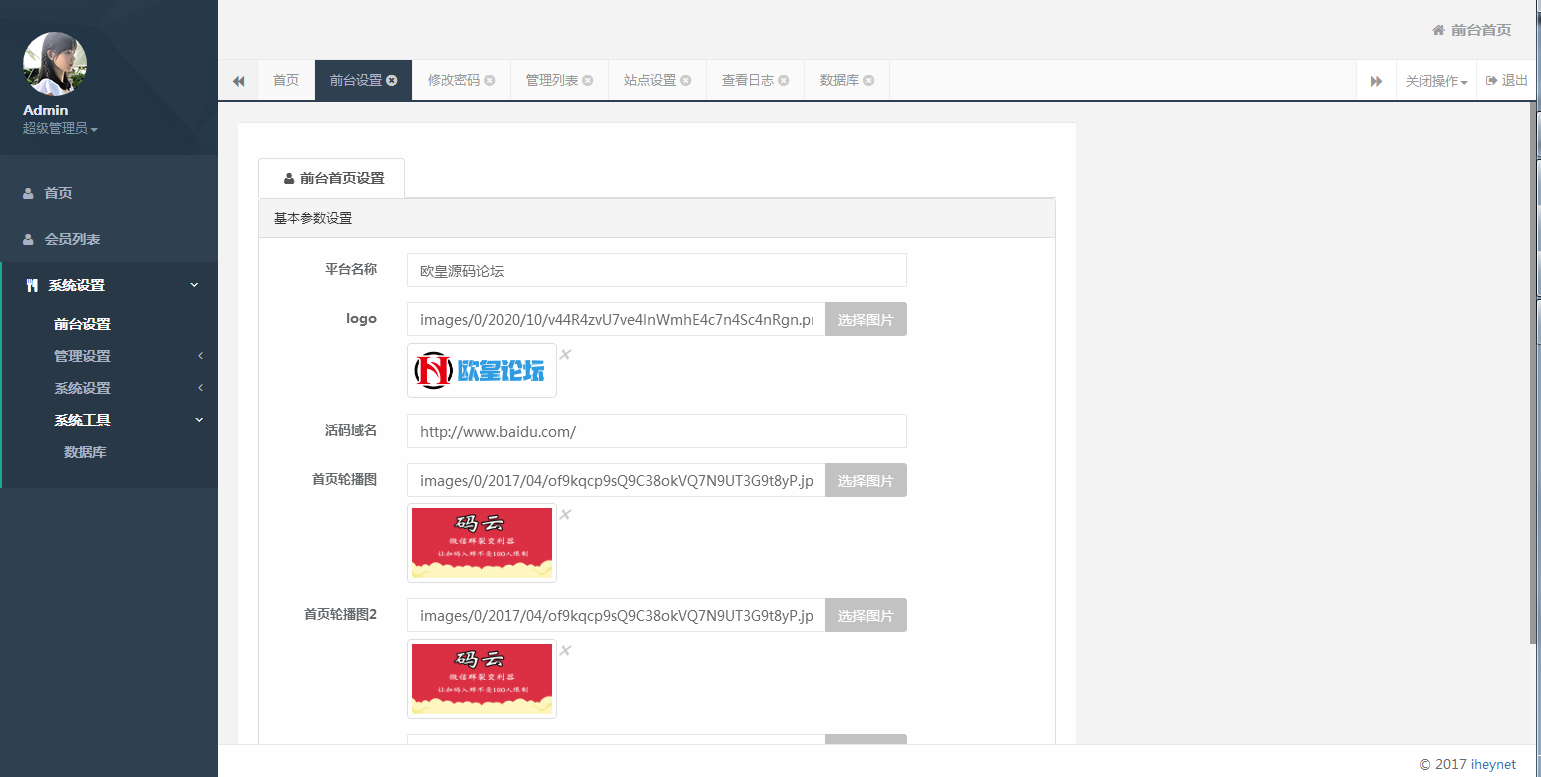Click the logout icon beside 退出
This screenshot has height=777, width=1541.
coord(1490,80)
